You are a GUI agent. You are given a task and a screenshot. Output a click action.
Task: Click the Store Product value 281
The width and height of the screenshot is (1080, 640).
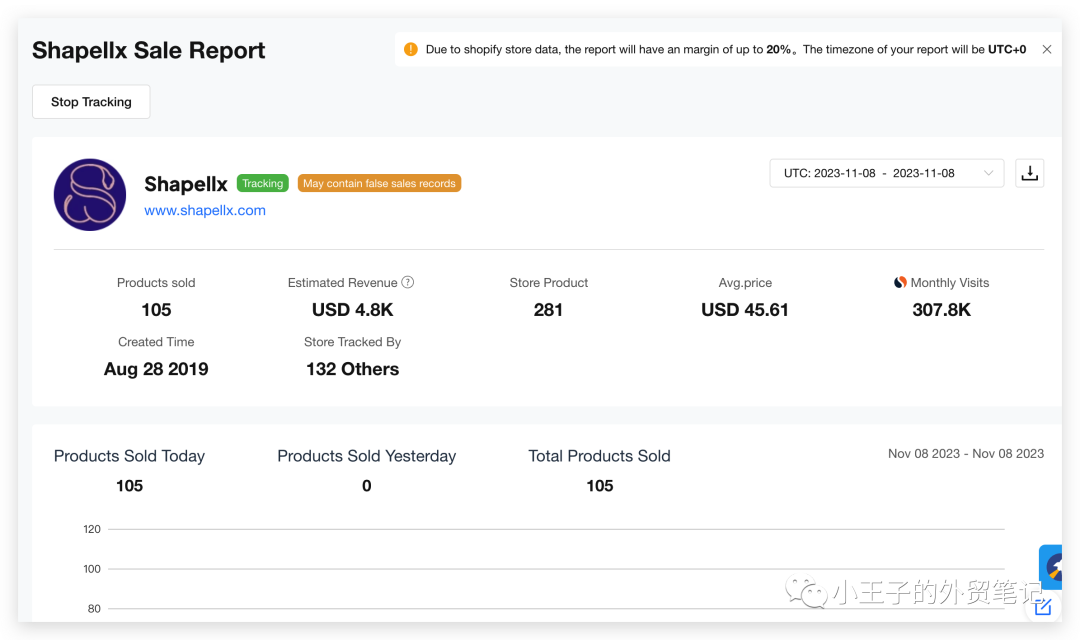tap(548, 310)
